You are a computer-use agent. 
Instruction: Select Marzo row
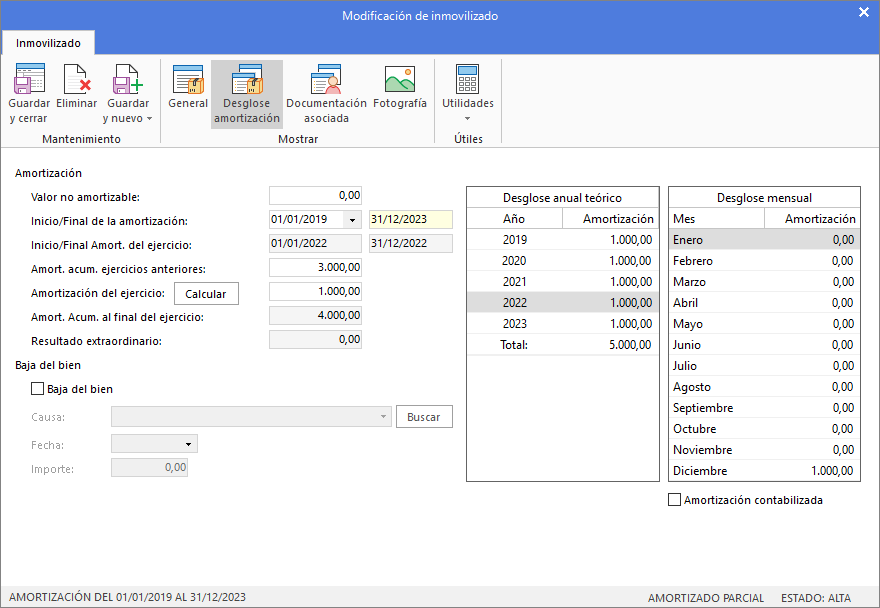(764, 282)
